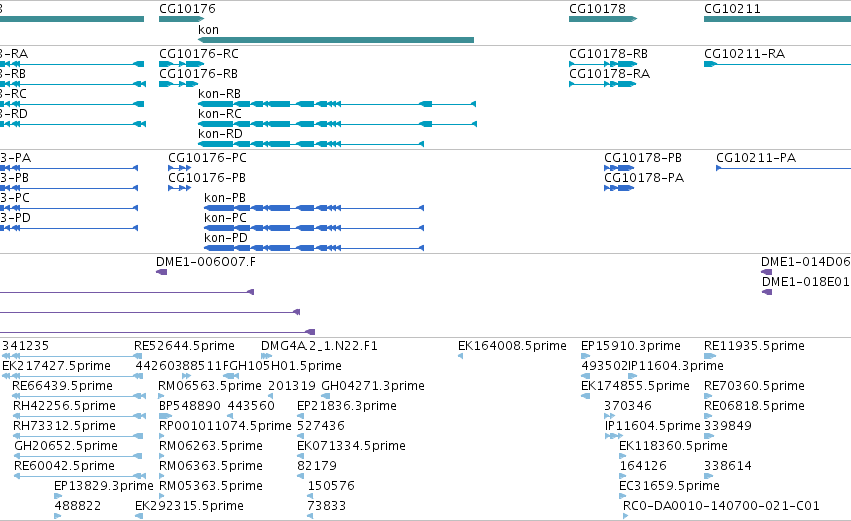
Task: Click the RH73312.5prime EST label
Action: 65,427
